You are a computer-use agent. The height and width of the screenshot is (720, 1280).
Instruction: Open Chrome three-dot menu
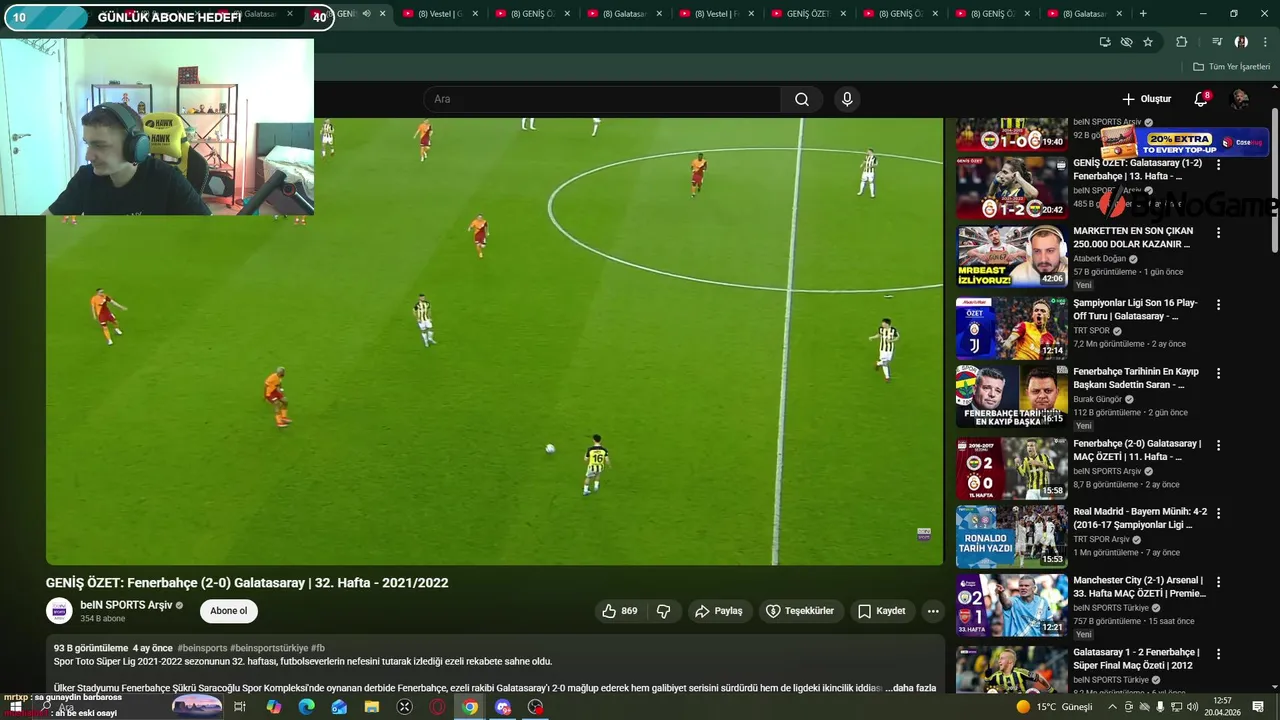point(1264,42)
